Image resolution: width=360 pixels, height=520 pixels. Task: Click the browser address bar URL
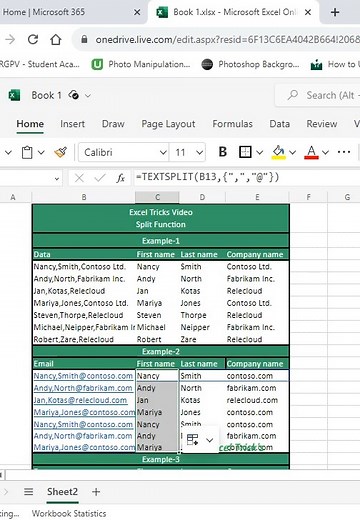click(x=227, y=40)
